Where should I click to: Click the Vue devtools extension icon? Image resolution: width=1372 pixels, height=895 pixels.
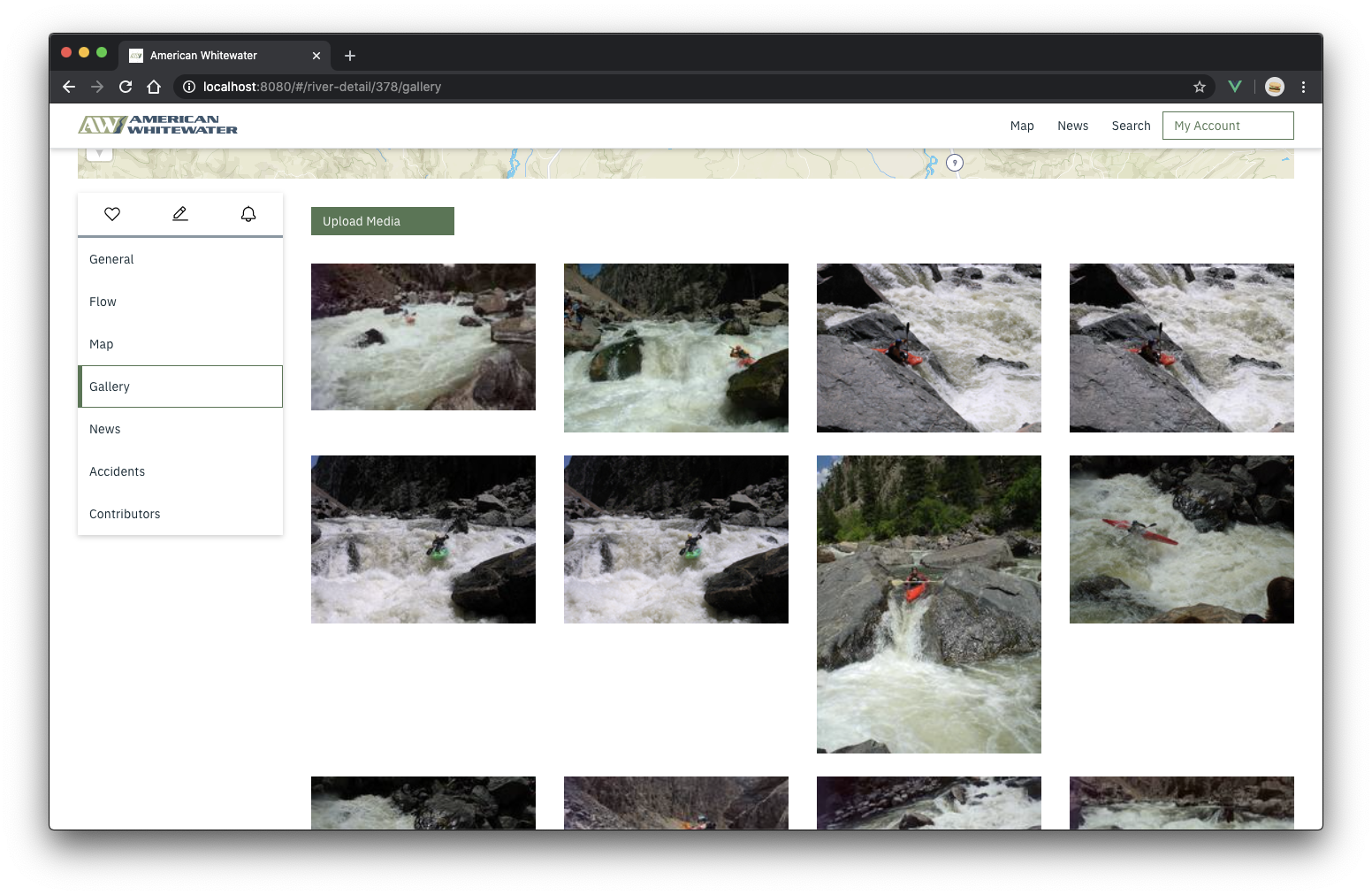[x=1235, y=87]
